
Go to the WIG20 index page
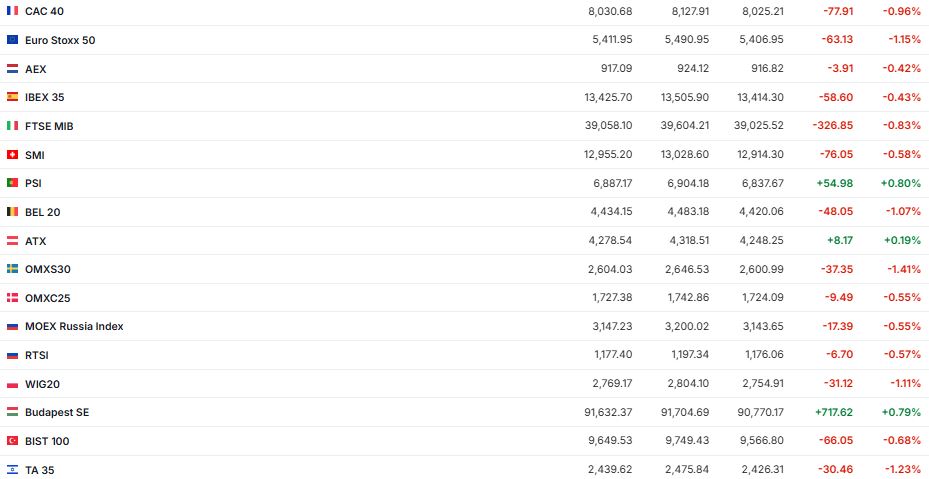pyautogui.click(x=43, y=384)
